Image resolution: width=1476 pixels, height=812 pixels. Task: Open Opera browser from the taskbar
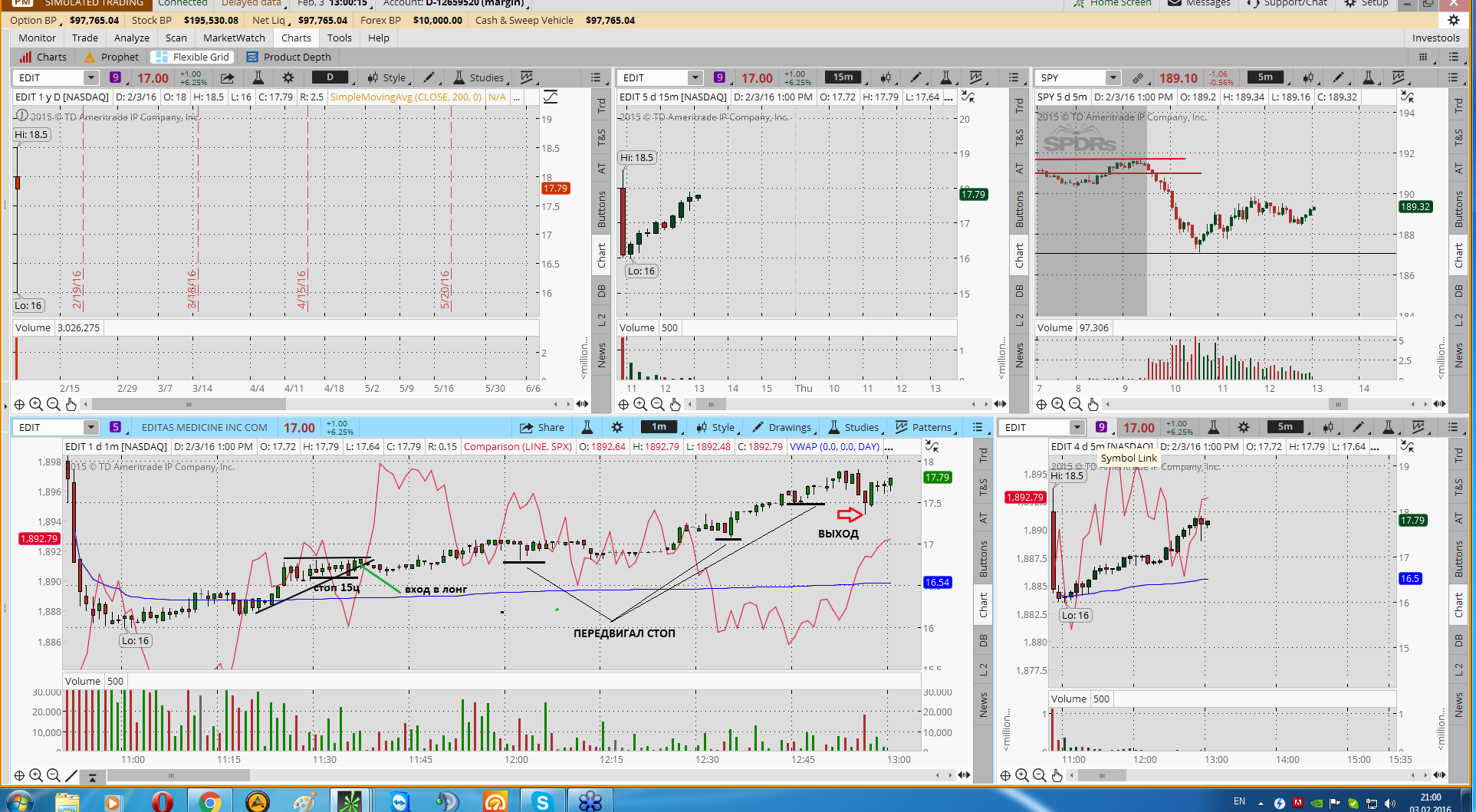click(162, 801)
